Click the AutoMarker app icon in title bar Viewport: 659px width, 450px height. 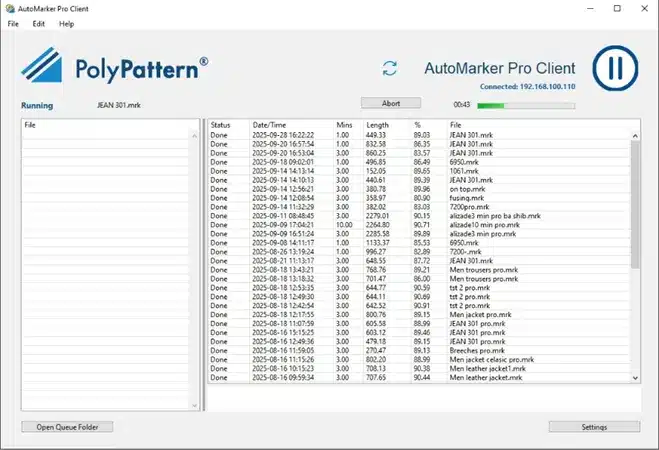[x=10, y=8]
